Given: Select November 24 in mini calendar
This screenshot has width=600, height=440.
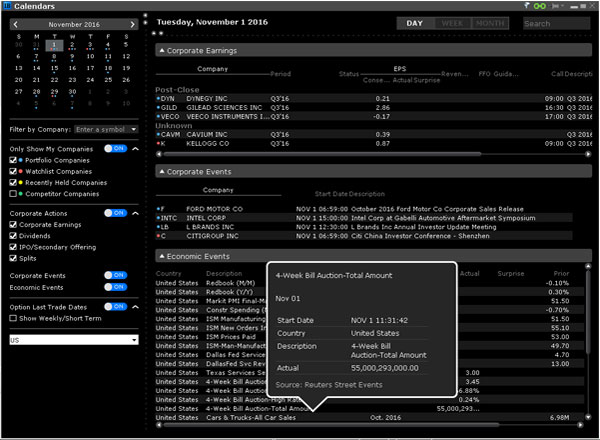Looking at the screenshot, I should [x=90, y=80].
